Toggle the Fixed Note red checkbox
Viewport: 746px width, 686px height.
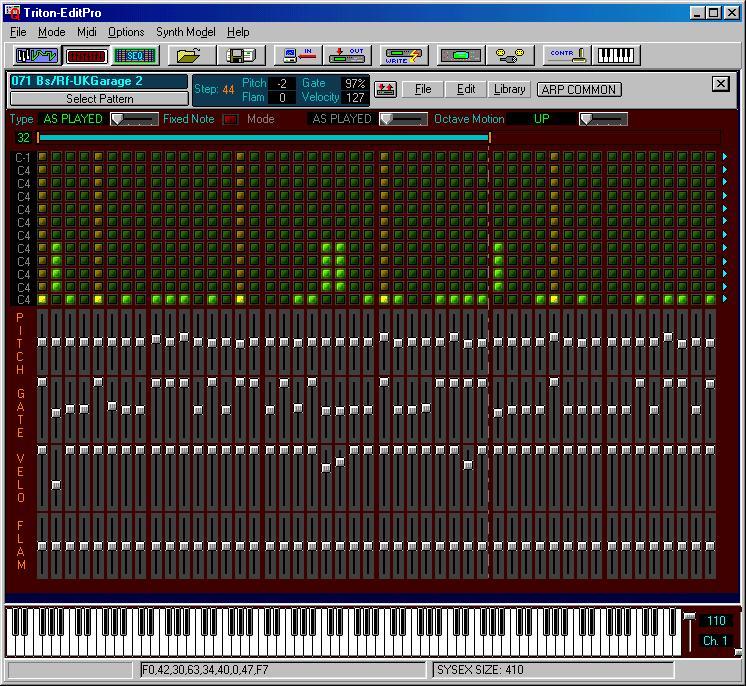coord(230,119)
